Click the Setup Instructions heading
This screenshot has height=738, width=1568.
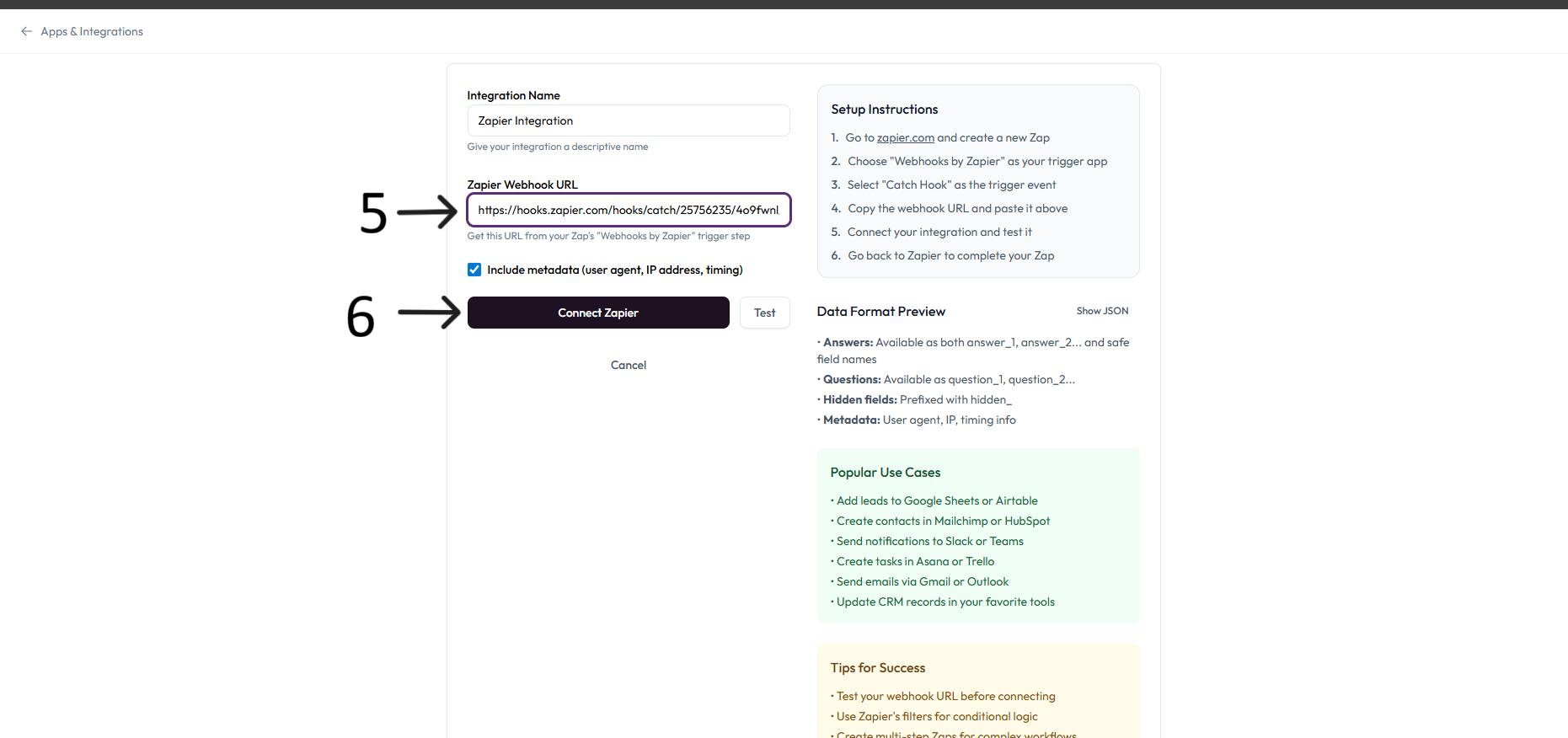885,110
